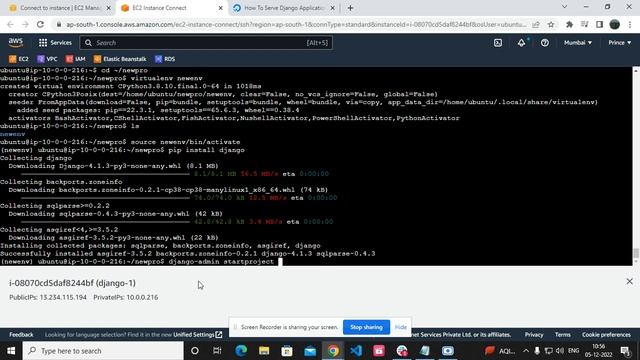Reload the current page
This screenshot has height=360, width=640.
(x=40, y=24)
